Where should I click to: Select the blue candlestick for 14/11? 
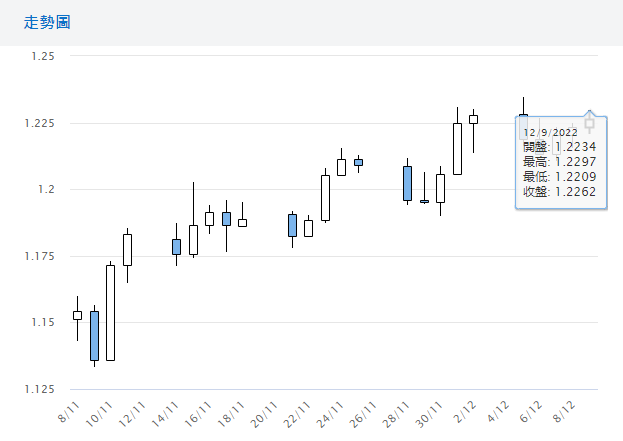[x=176, y=246]
